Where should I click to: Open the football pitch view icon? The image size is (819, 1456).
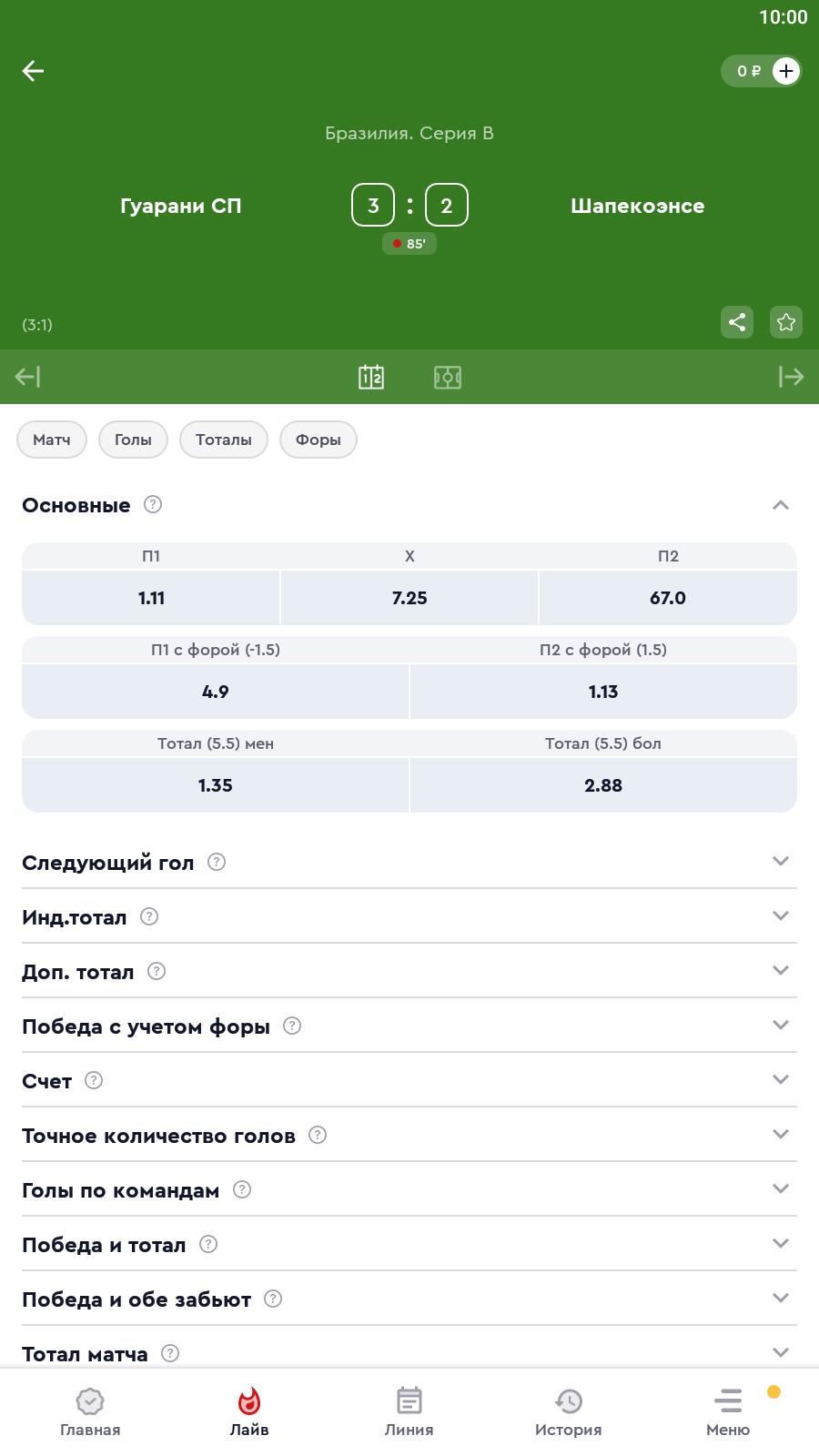[448, 377]
